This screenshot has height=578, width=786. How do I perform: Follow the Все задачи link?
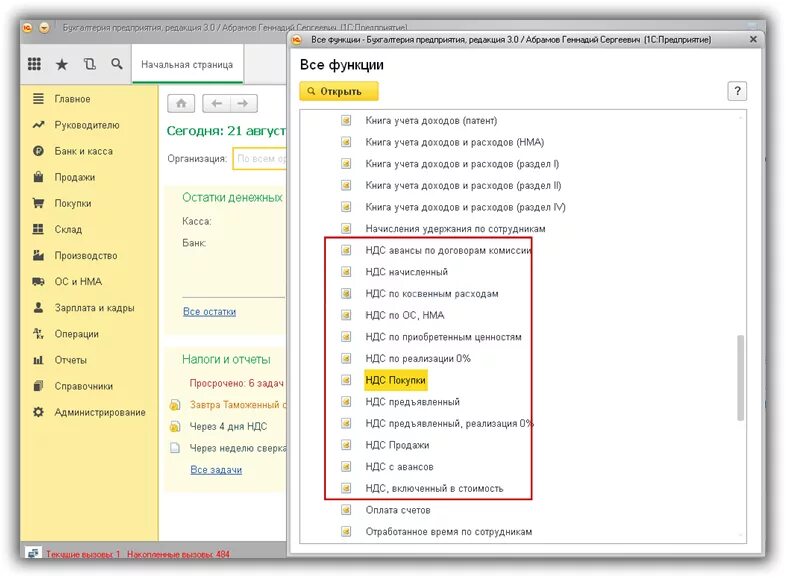pos(216,470)
